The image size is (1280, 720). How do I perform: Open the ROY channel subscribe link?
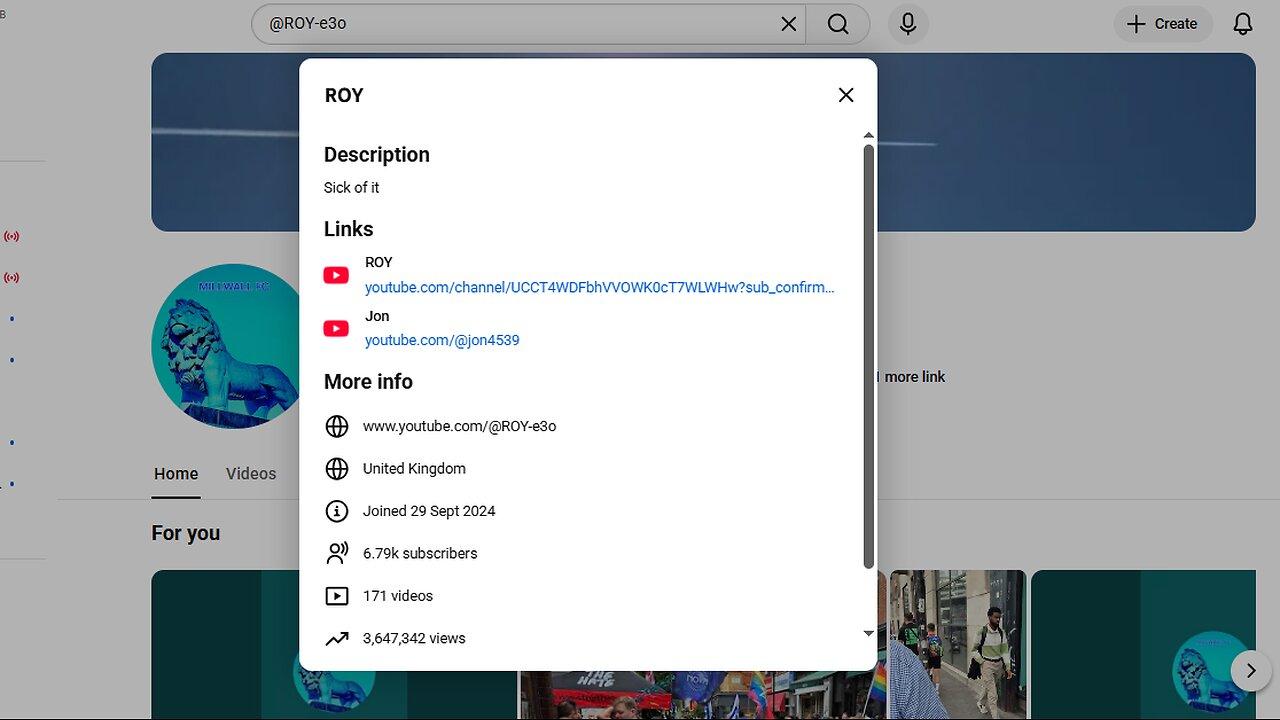pos(599,288)
